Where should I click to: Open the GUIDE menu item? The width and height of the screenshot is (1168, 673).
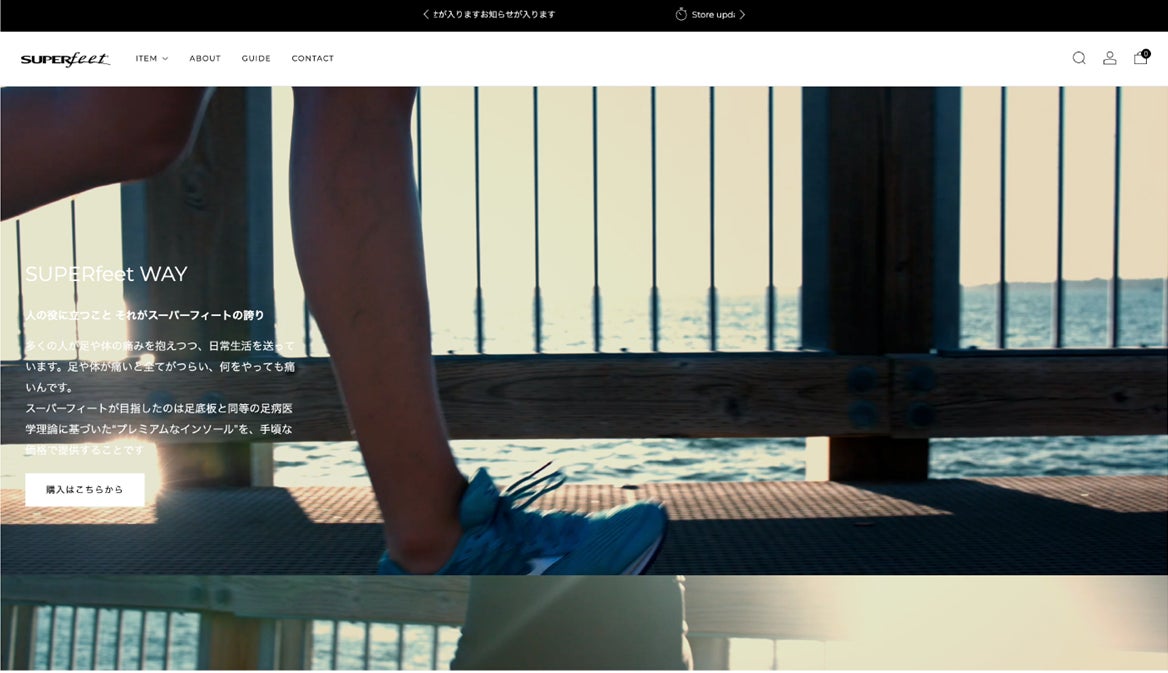[x=256, y=58]
